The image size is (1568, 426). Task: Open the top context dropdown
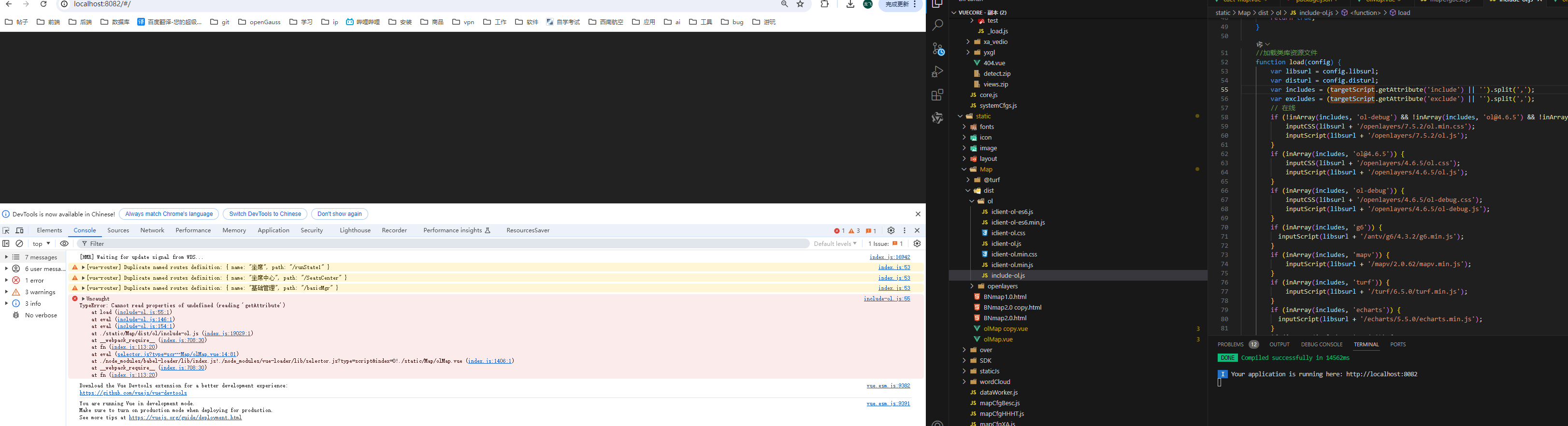tap(42, 243)
